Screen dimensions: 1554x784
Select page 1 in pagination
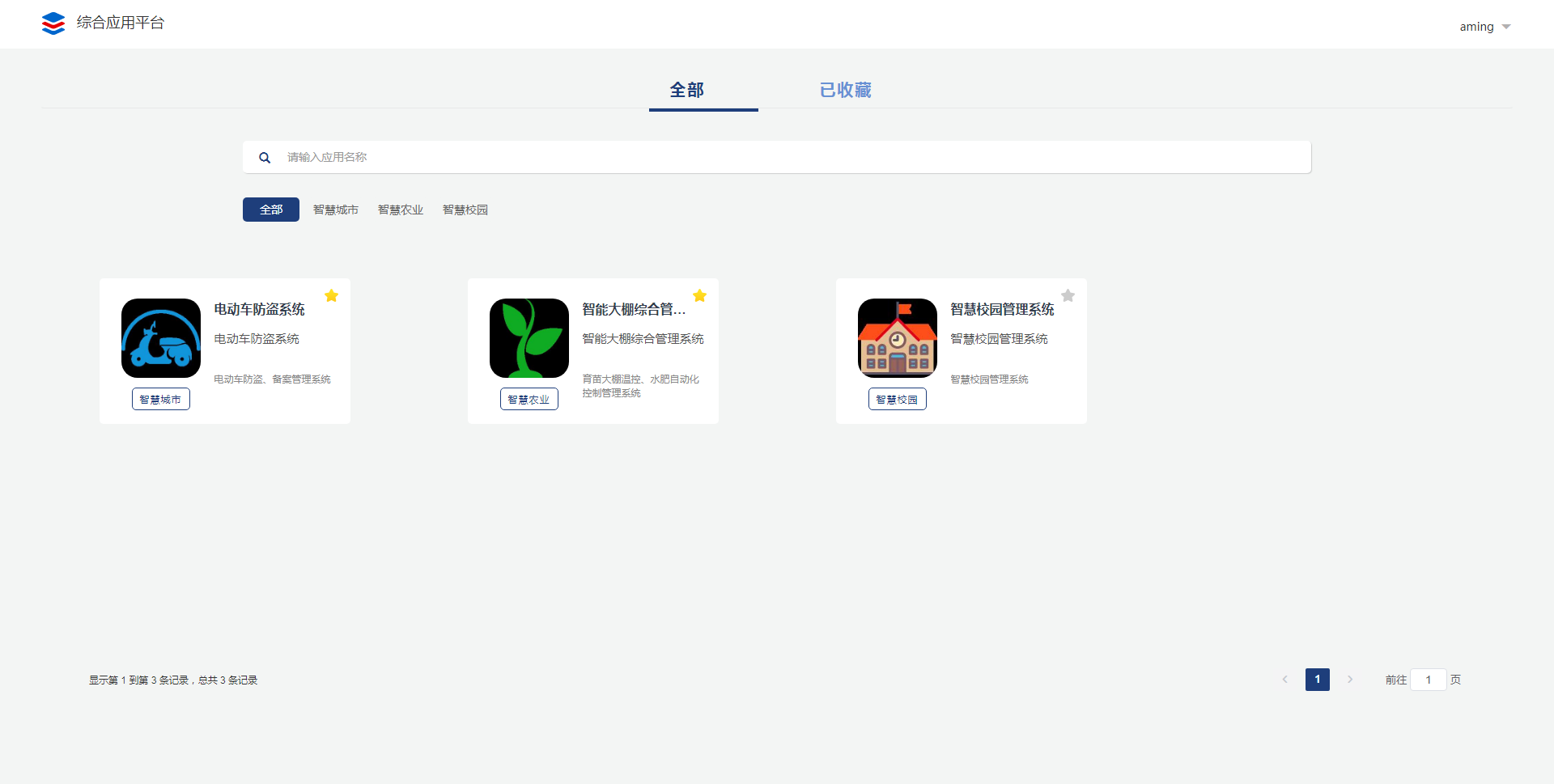click(x=1318, y=680)
